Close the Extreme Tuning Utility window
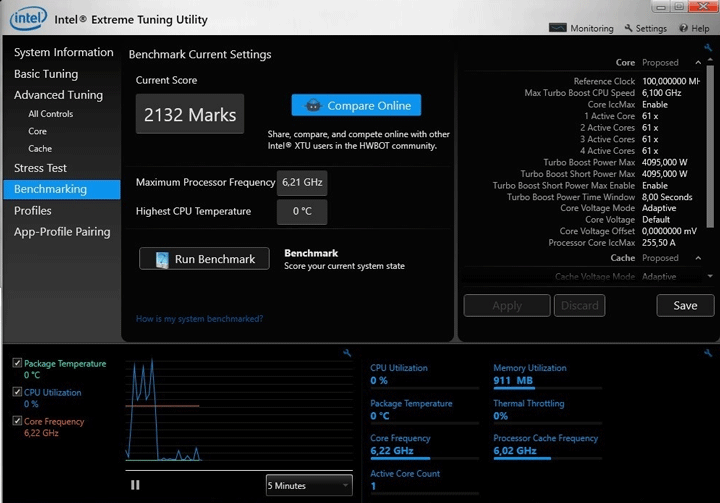Viewport: 720px width, 503px height. tap(703, 6)
